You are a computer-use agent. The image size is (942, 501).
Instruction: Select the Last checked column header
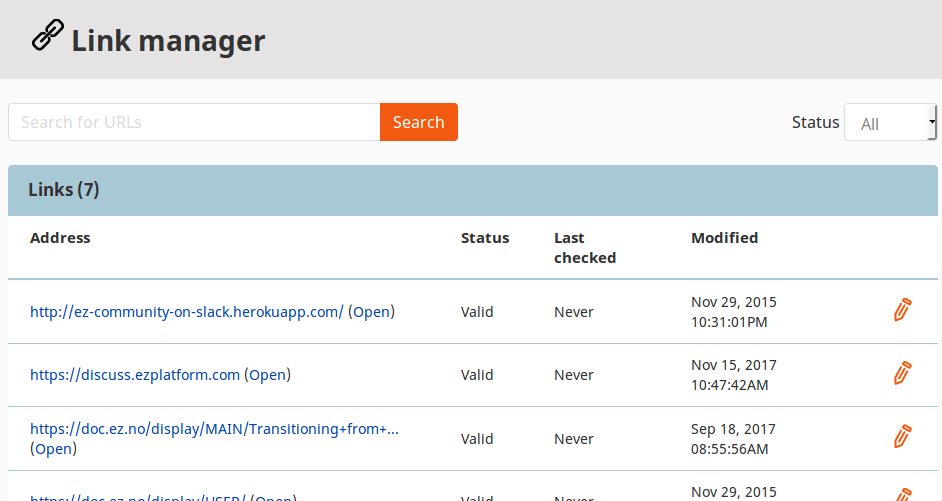[585, 248]
